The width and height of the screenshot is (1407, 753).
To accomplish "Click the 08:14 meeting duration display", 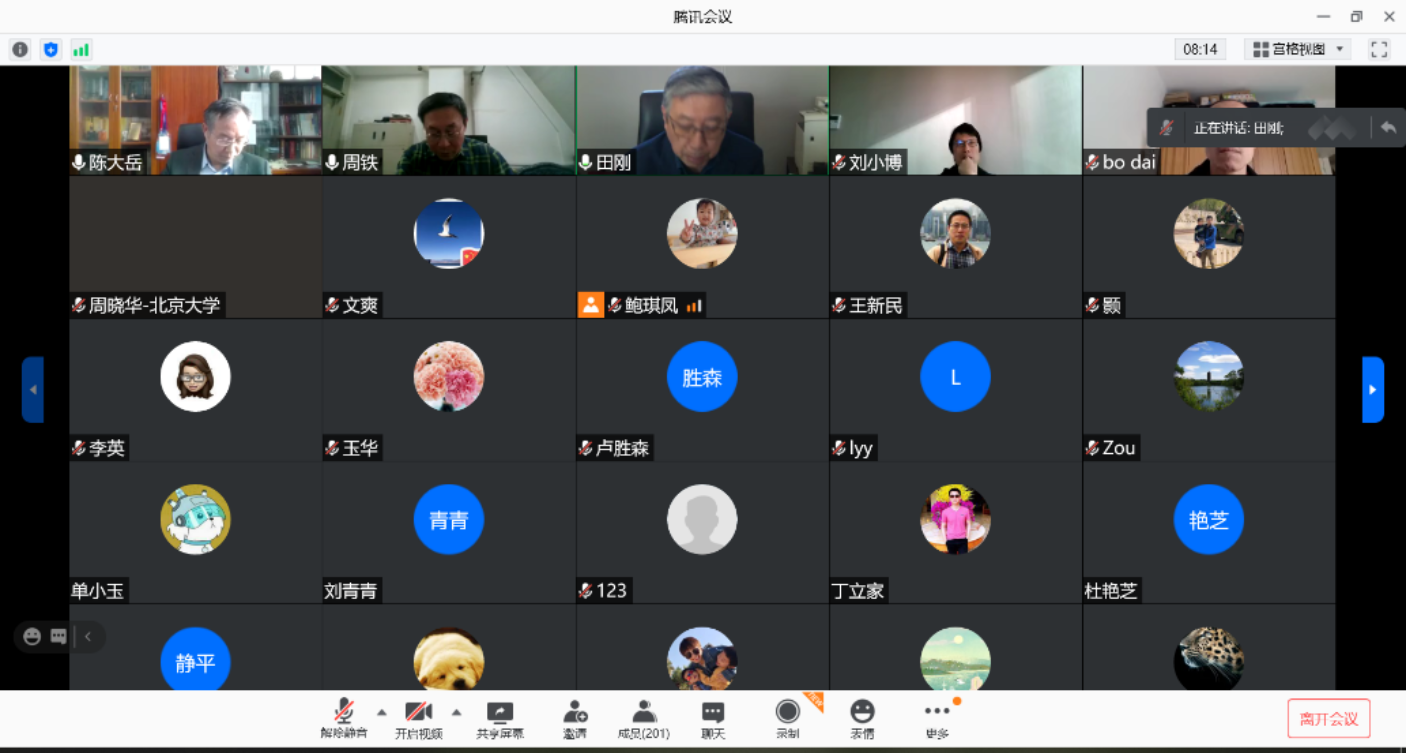I will [1200, 48].
